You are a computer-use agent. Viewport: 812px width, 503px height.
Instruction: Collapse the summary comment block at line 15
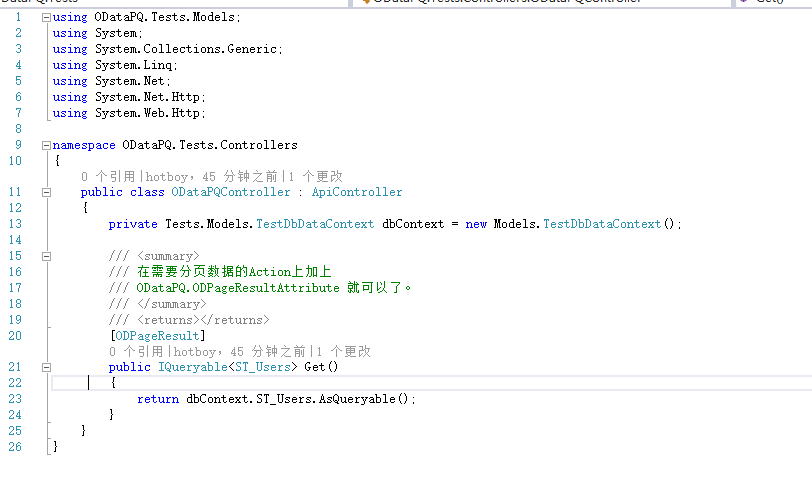pyautogui.click(x=46, y=256)
